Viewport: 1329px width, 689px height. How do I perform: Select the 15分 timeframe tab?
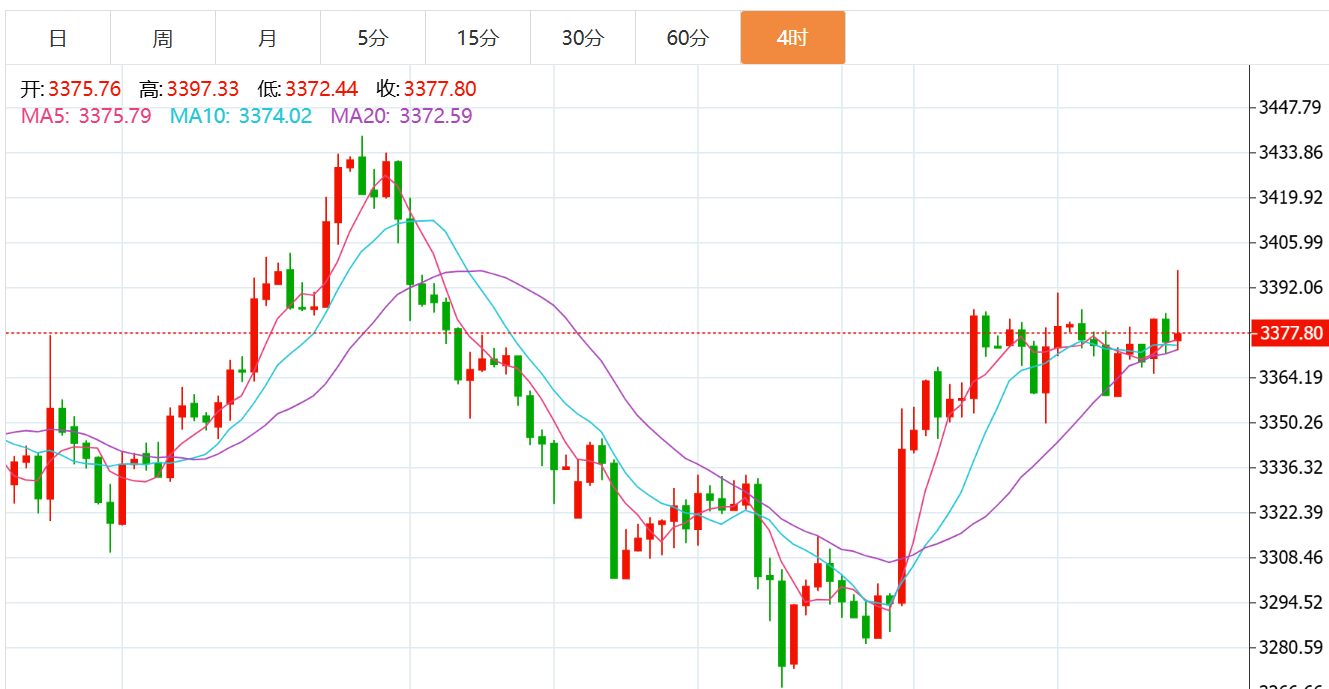[478, 38]
